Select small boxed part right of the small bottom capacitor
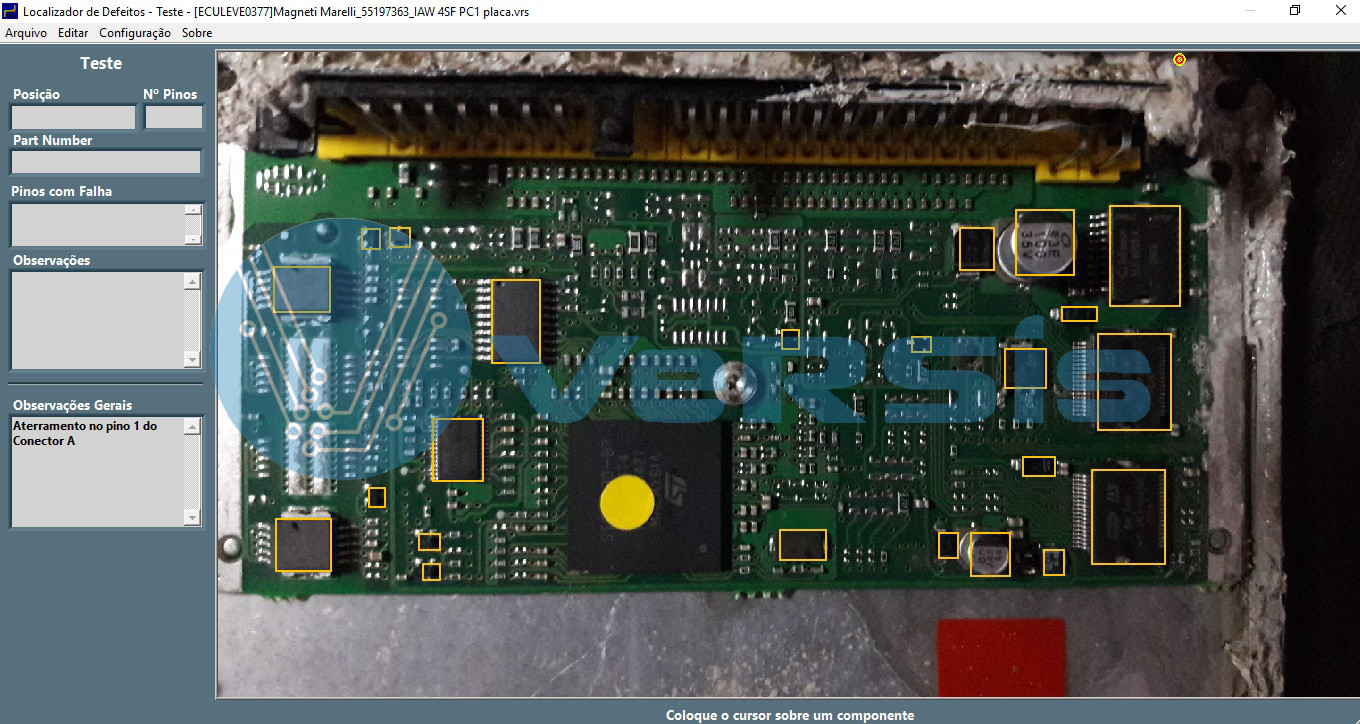1360x724 pixels. tap(1054, 562)
